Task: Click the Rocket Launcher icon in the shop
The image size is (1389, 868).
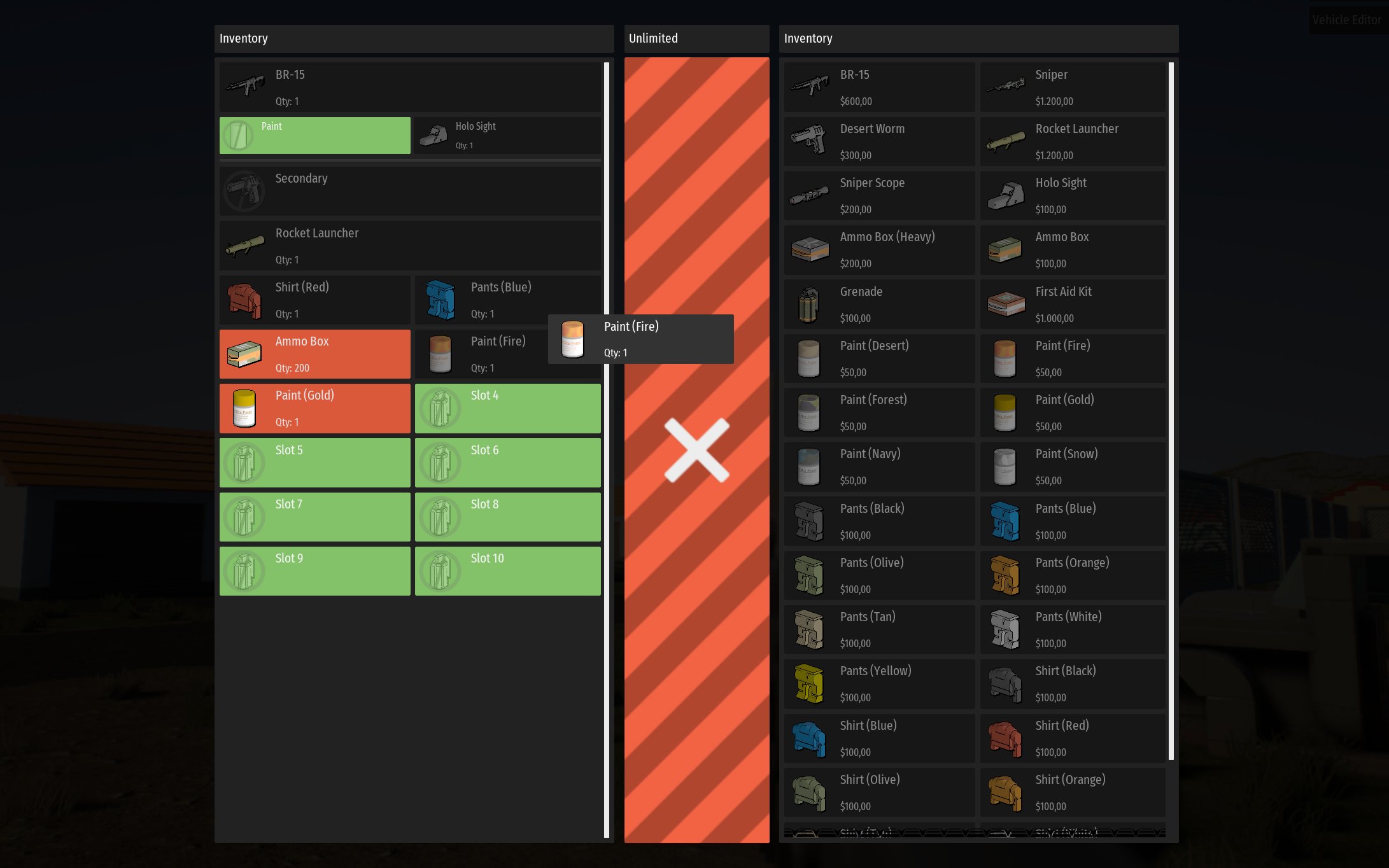Action: 1005,140
